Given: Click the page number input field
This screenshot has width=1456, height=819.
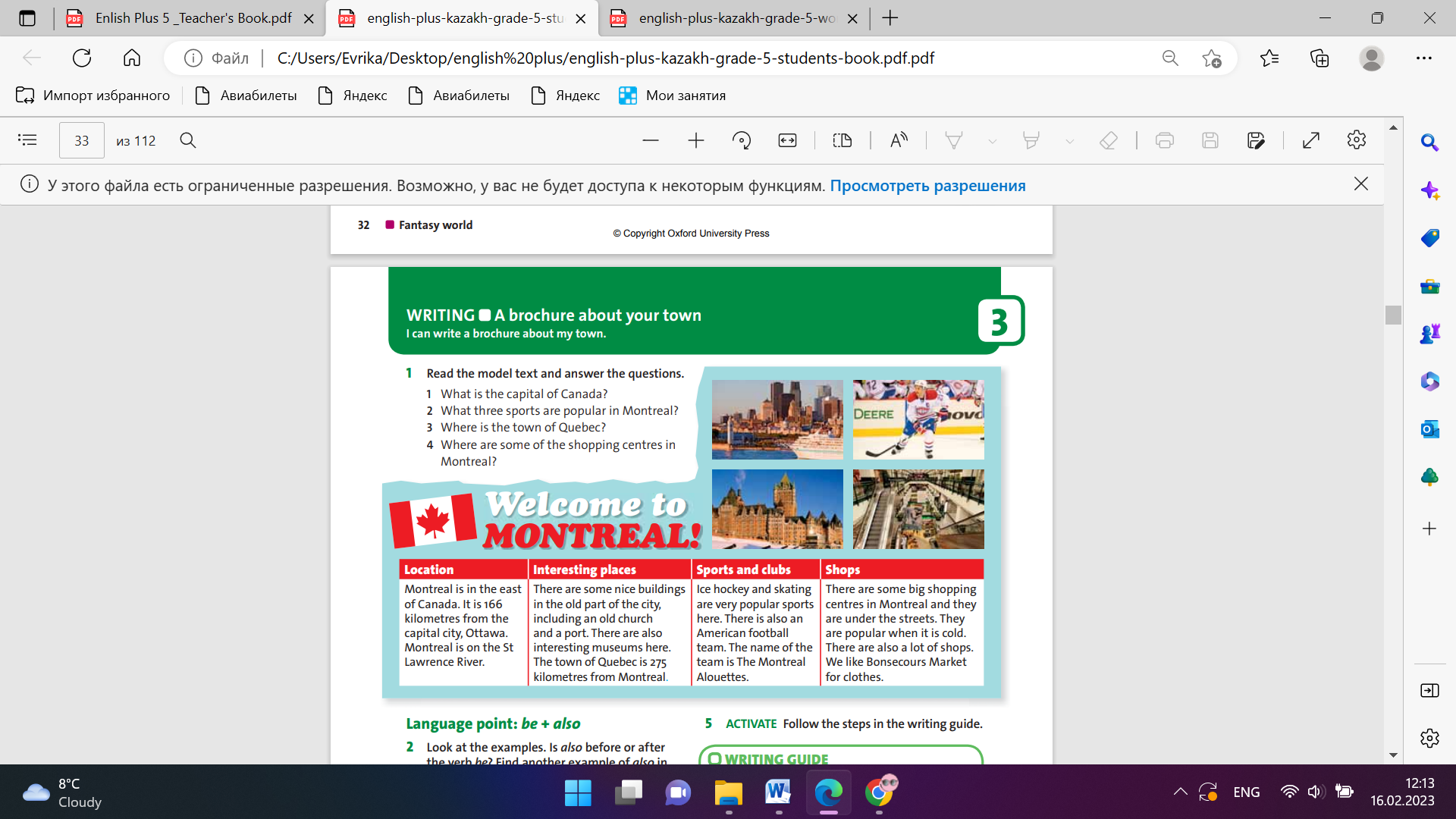Looking at the screenshot, I should [82, 140].
